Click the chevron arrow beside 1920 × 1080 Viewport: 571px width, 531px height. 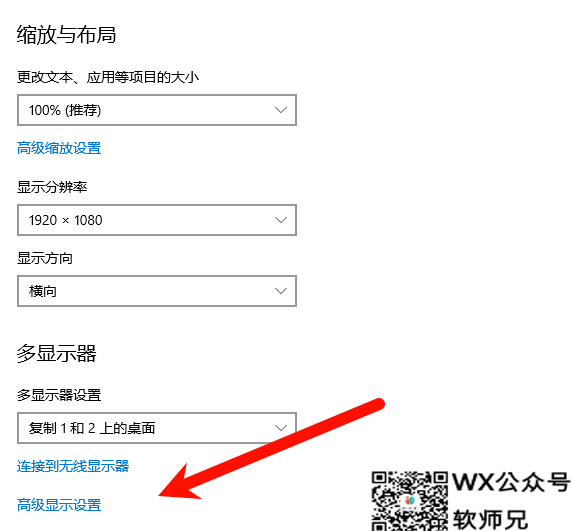281,220
